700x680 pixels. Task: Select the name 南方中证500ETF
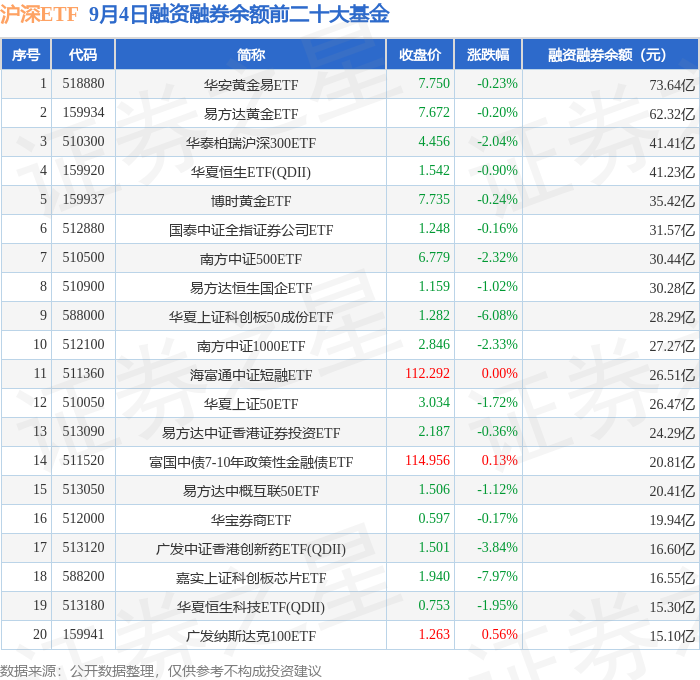tap(251, 259)
